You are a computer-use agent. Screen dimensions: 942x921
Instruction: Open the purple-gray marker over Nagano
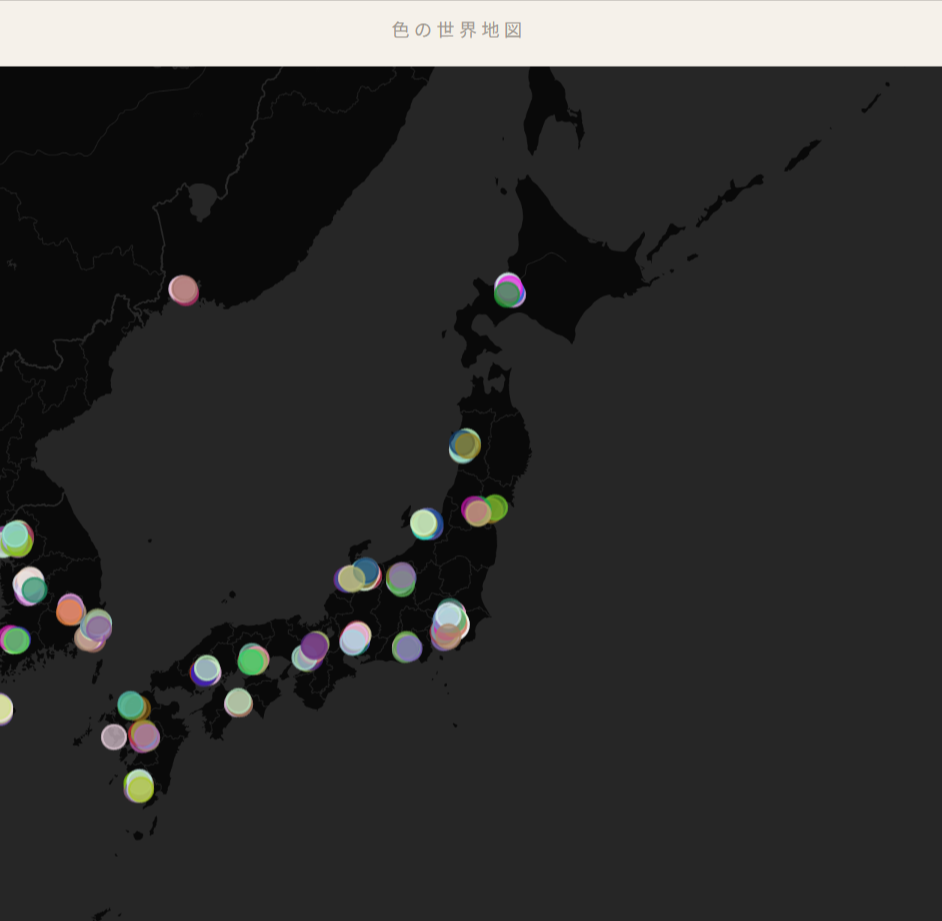pos(401,577)
